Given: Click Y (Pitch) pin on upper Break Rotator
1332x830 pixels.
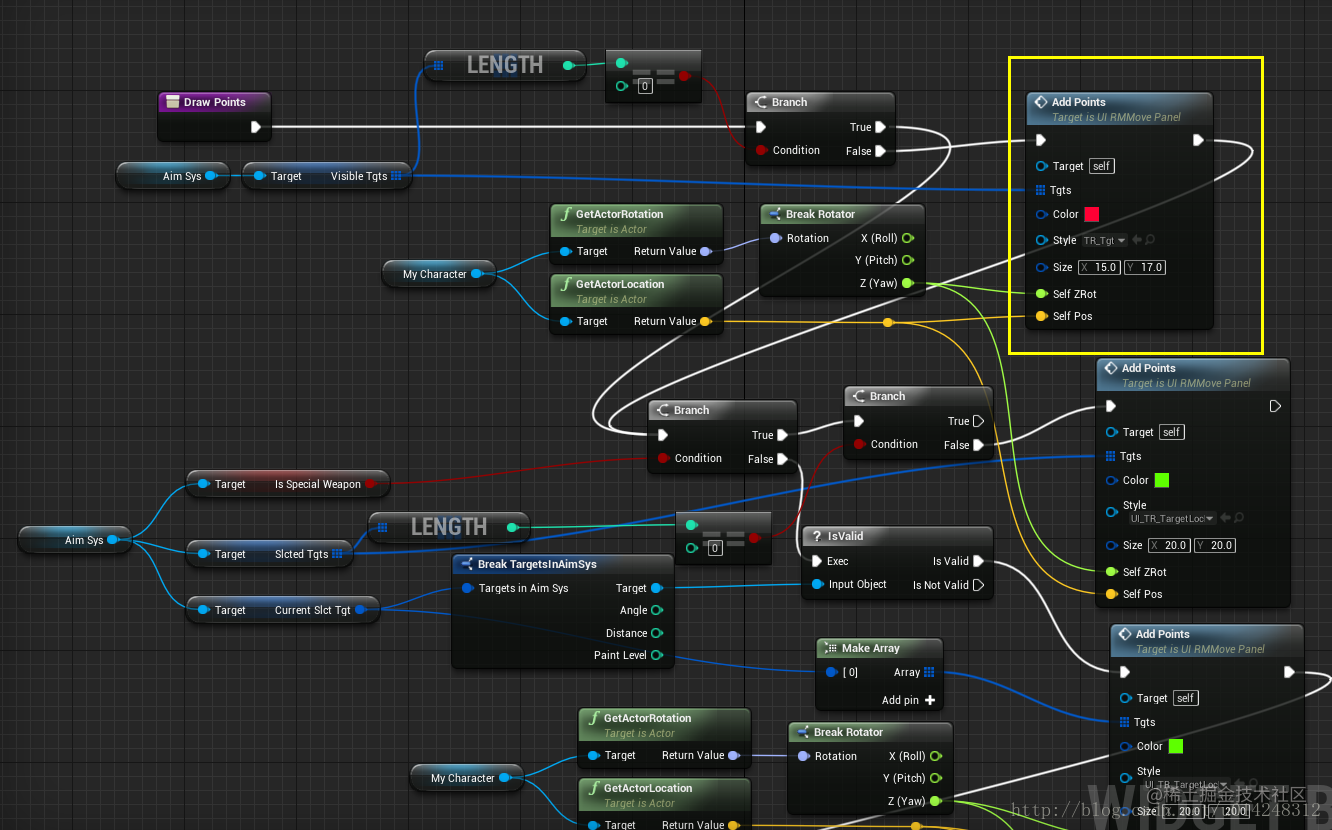Looking at the screenshot, I should [907, 260].
